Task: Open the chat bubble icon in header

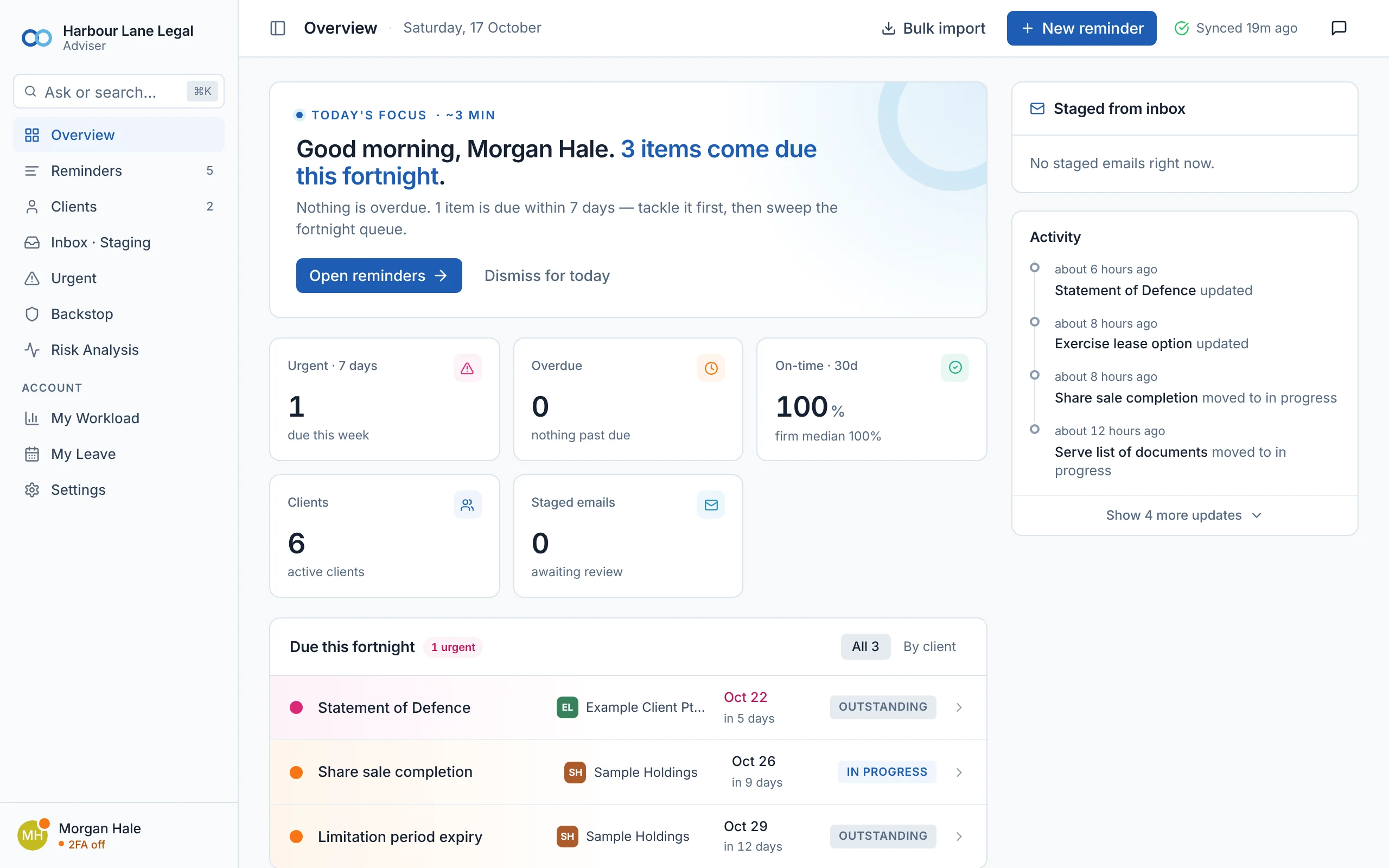Action: [1339, 28]
